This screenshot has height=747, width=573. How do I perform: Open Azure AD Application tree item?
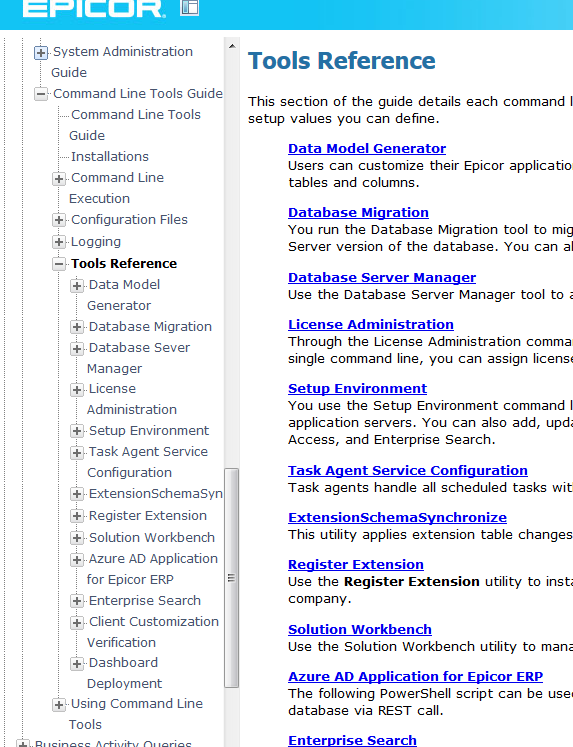pos(153,569)
